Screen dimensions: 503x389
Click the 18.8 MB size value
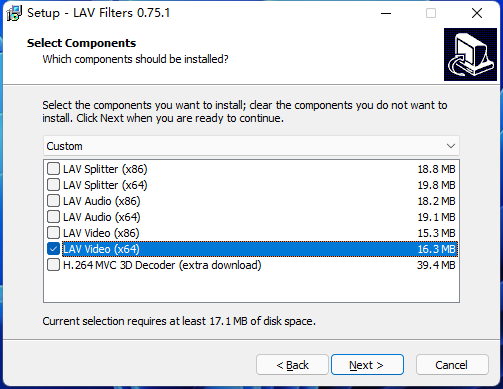point(436,169)
